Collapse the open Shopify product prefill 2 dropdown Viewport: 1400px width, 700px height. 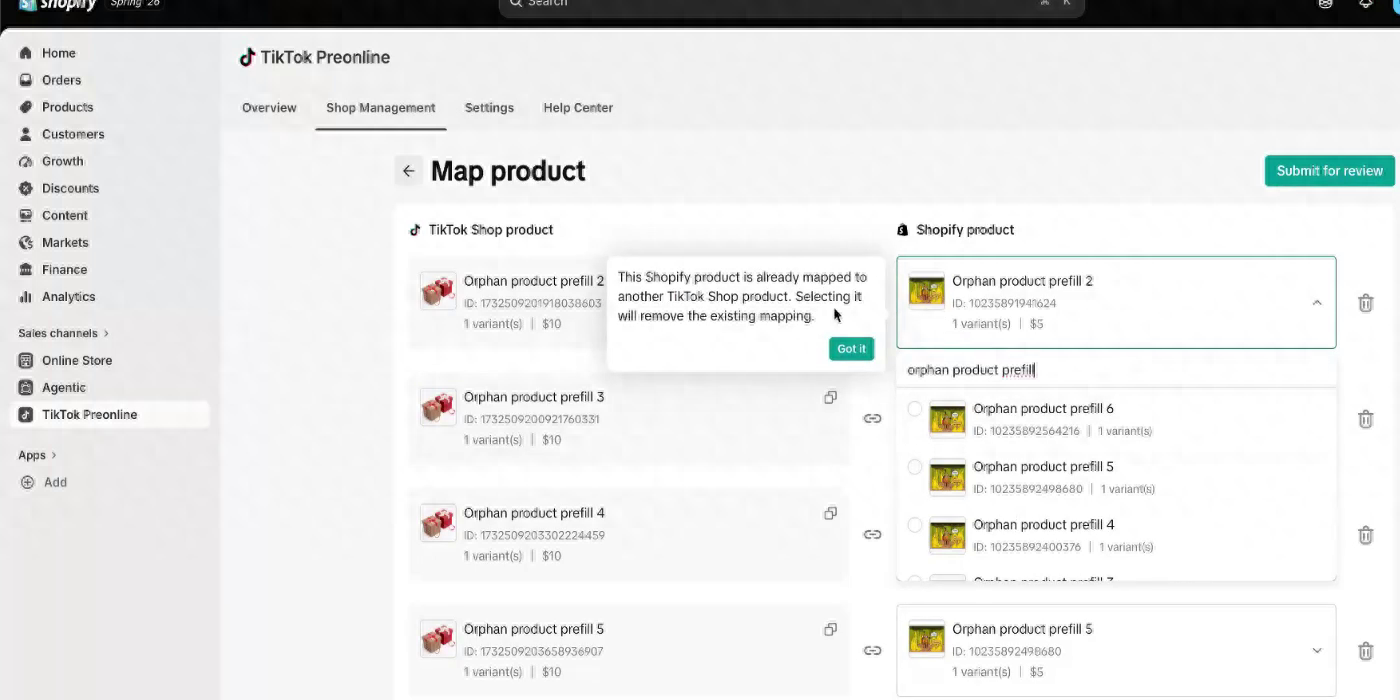(x=1316, y=303)
